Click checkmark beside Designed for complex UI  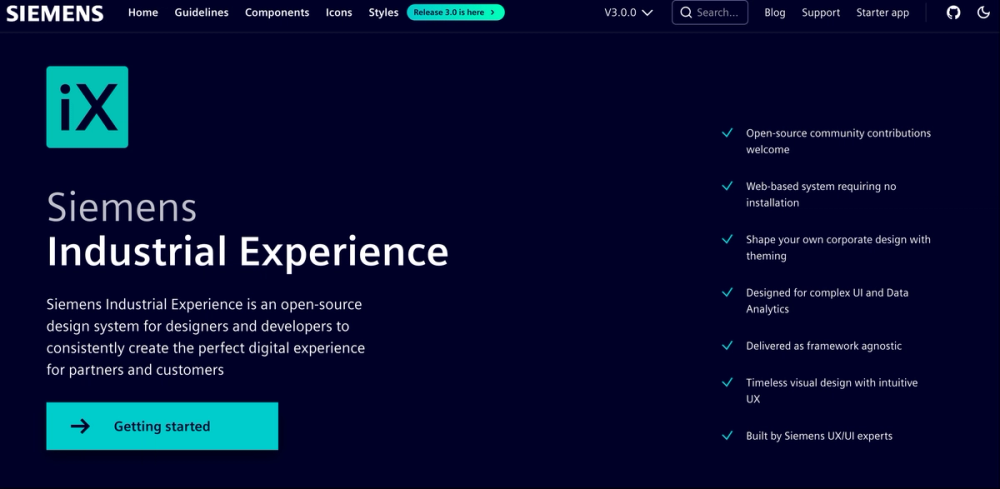(x=727, y=292)
